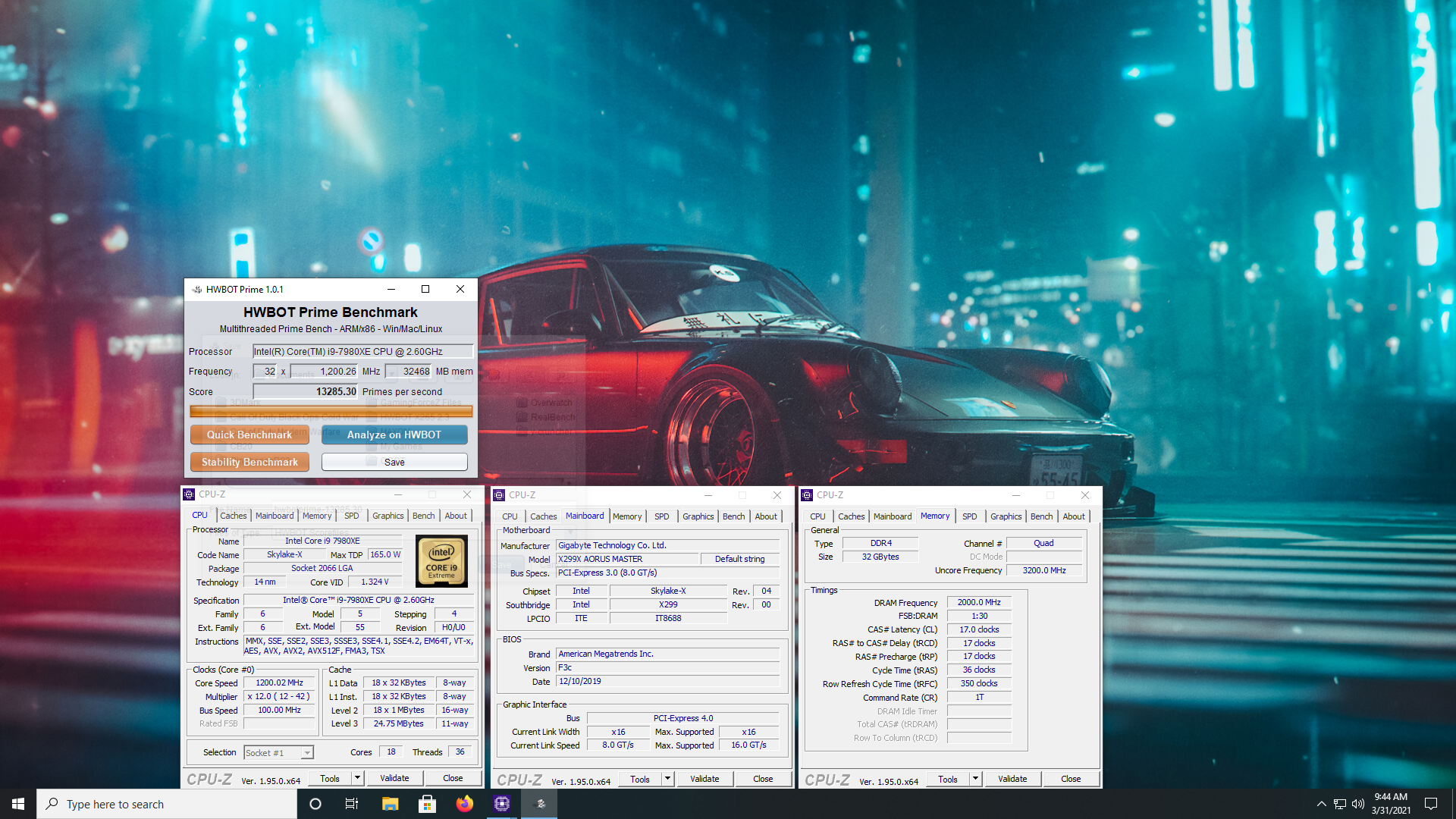Open SPD tab in Memory CPU-Z window
1456x819 pixels.
click(970, 516)
